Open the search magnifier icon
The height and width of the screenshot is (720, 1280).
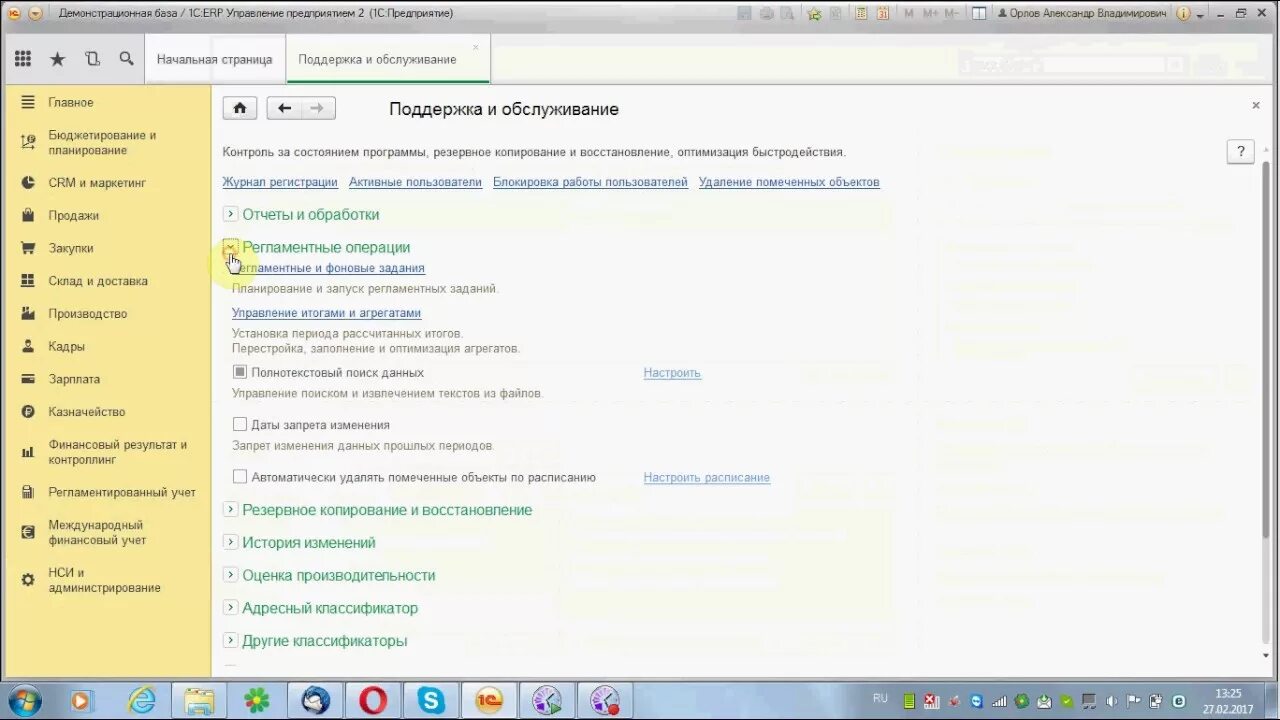[x=126, y=59]
